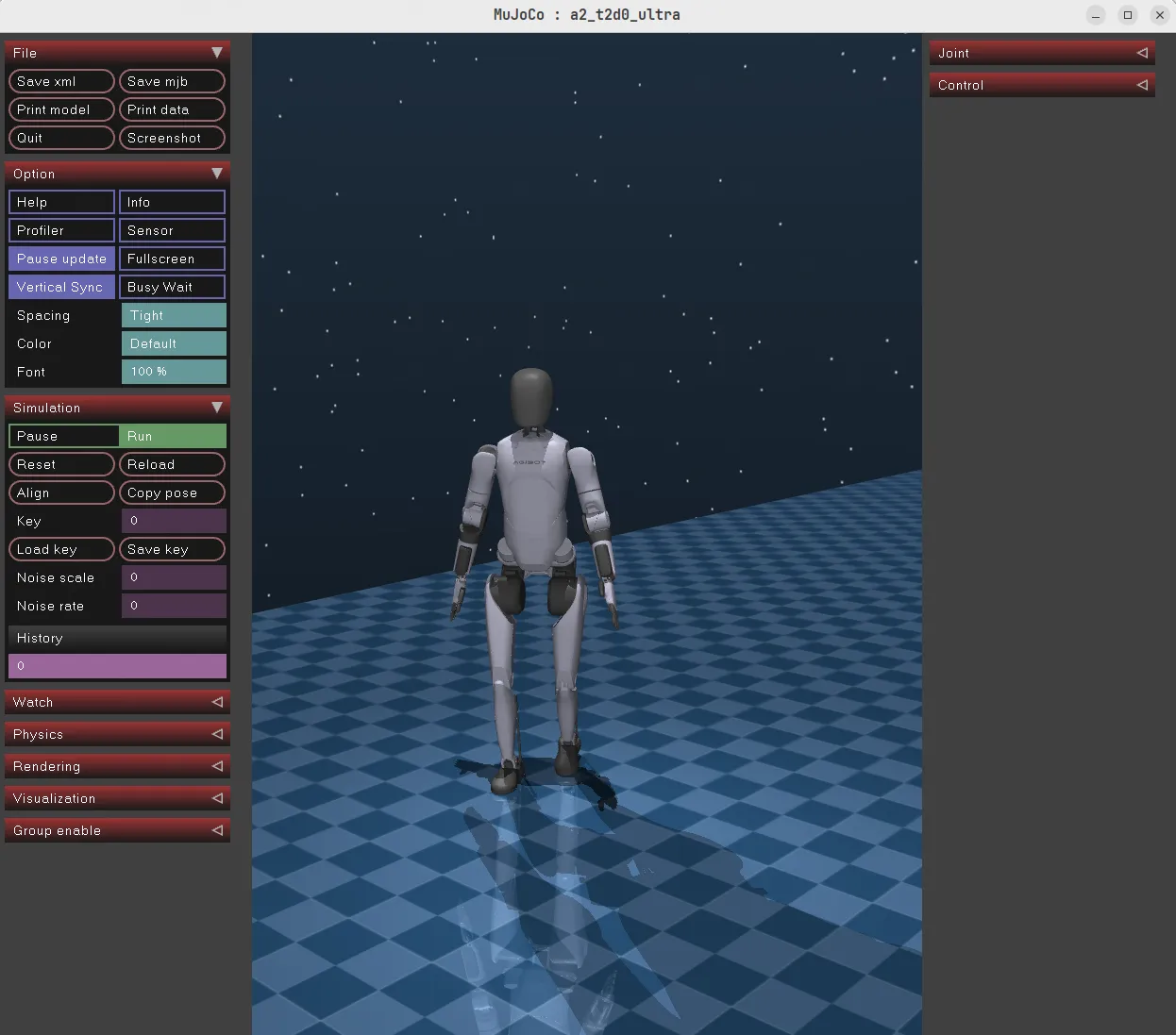Adjust the Noise rate slider
The height and width of the screenshot is (1035, 1176).
tap(174, 606)
